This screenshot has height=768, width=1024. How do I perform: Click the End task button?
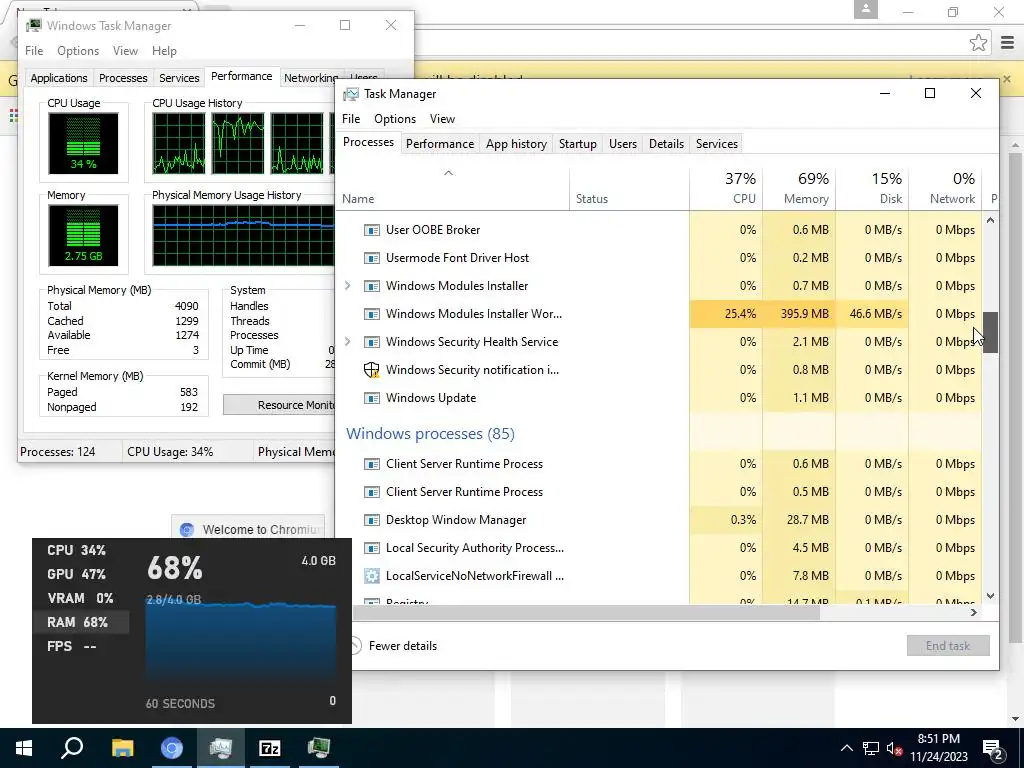(x=948, y=646)
